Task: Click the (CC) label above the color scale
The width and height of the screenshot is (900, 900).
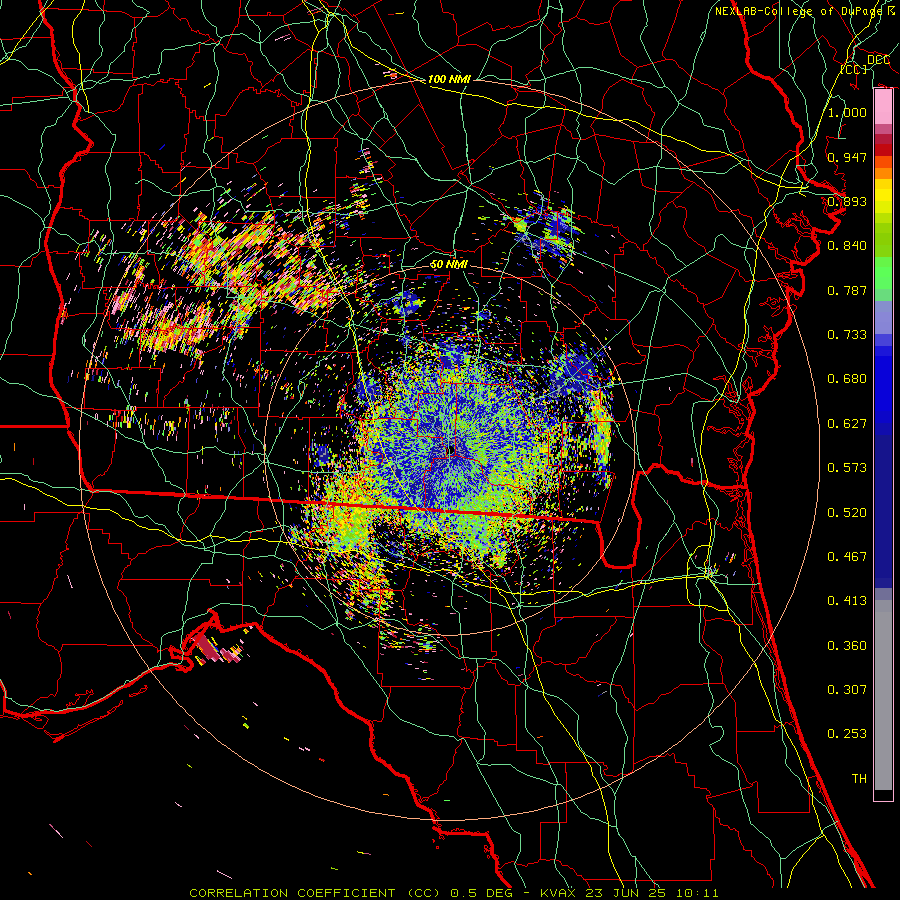Action: tap(854, 69)
